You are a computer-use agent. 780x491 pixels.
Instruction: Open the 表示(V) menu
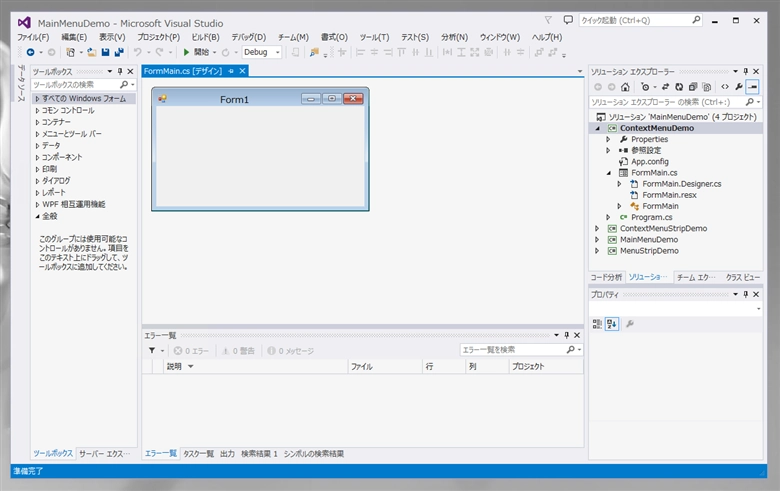click(x=112, y=37)
